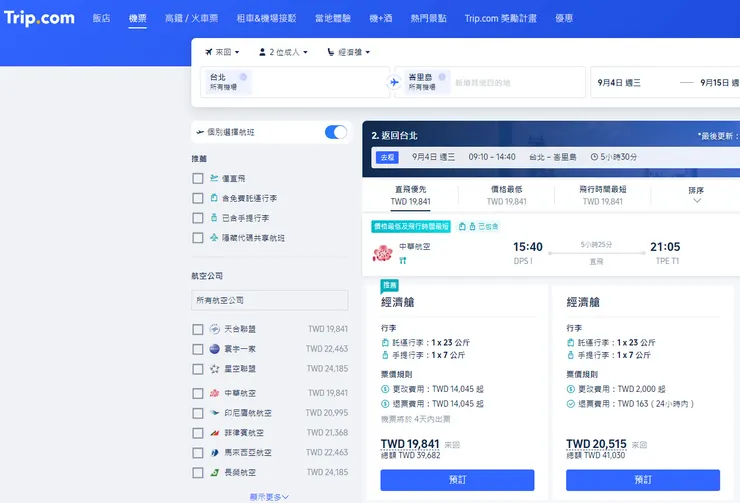Toggle the 個別選擇航班 switch

[x=336, y=132]
